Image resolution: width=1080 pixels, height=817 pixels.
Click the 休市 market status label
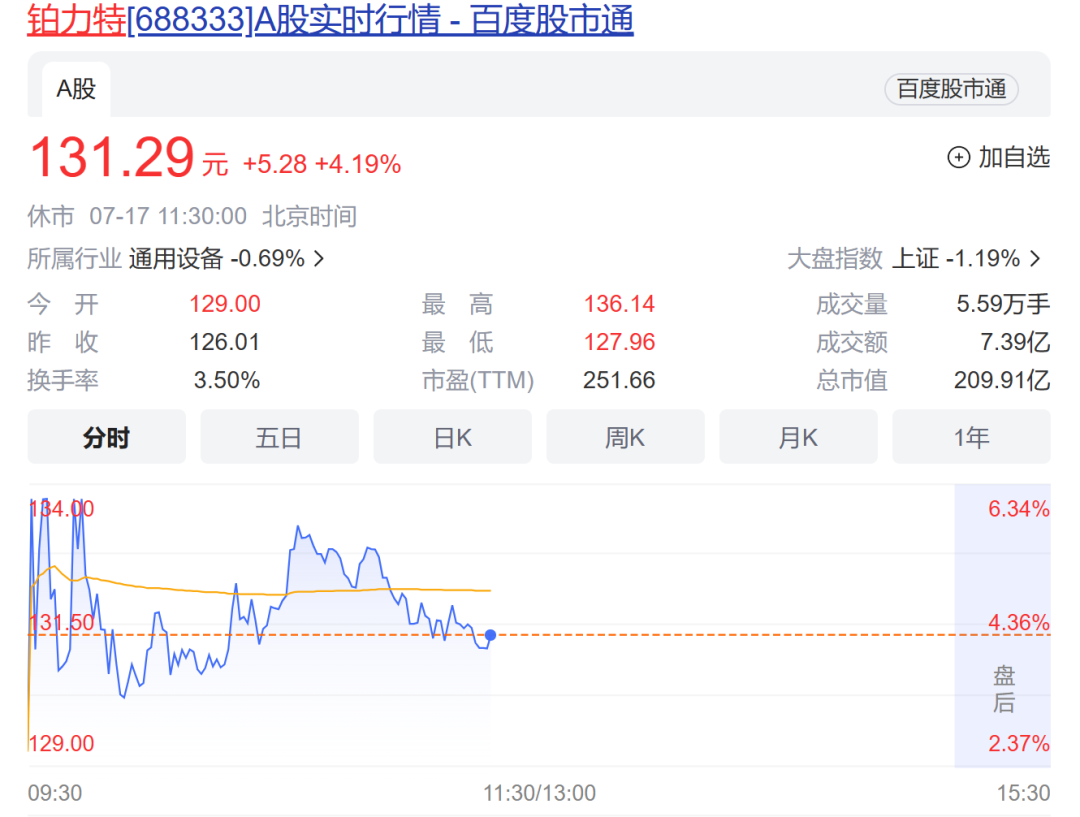(51, 216)
